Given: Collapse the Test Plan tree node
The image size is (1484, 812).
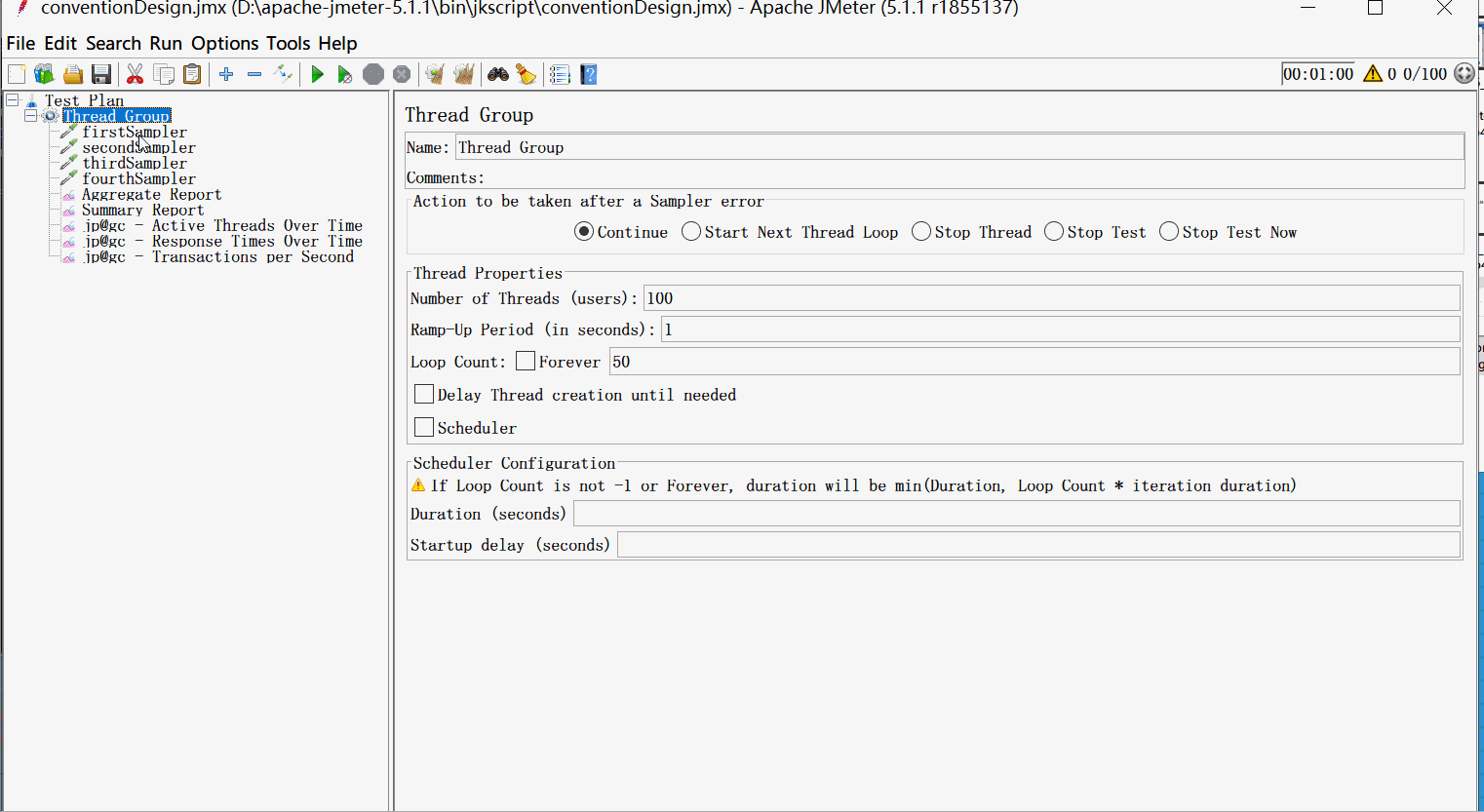Looking at the screenshot, I should click(x=13, y=100).
